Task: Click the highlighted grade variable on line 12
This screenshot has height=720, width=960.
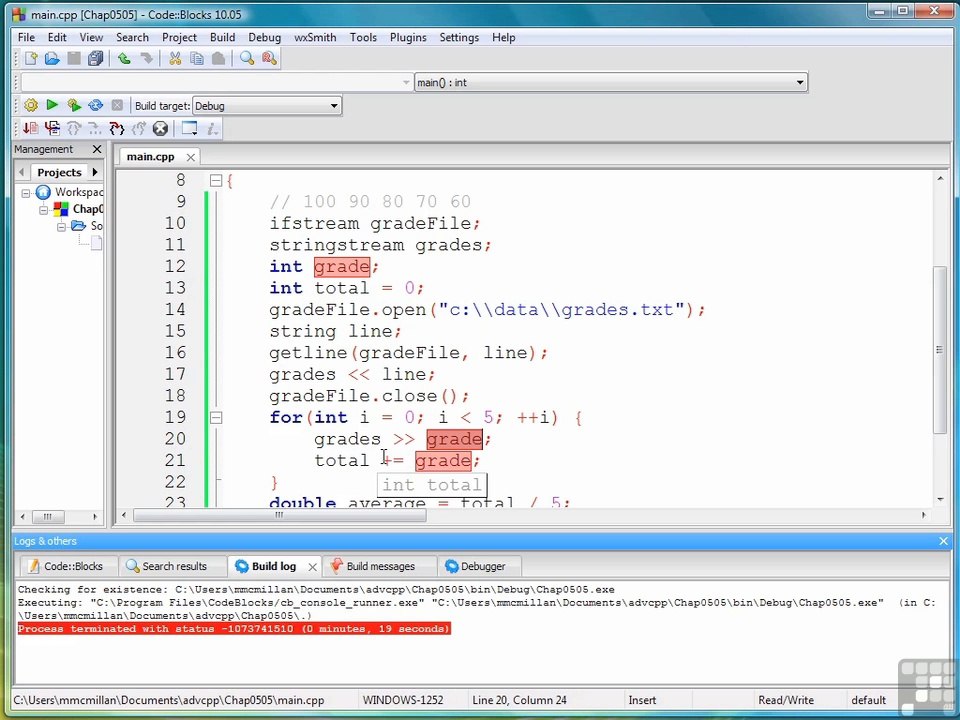Action: [342, 267]
